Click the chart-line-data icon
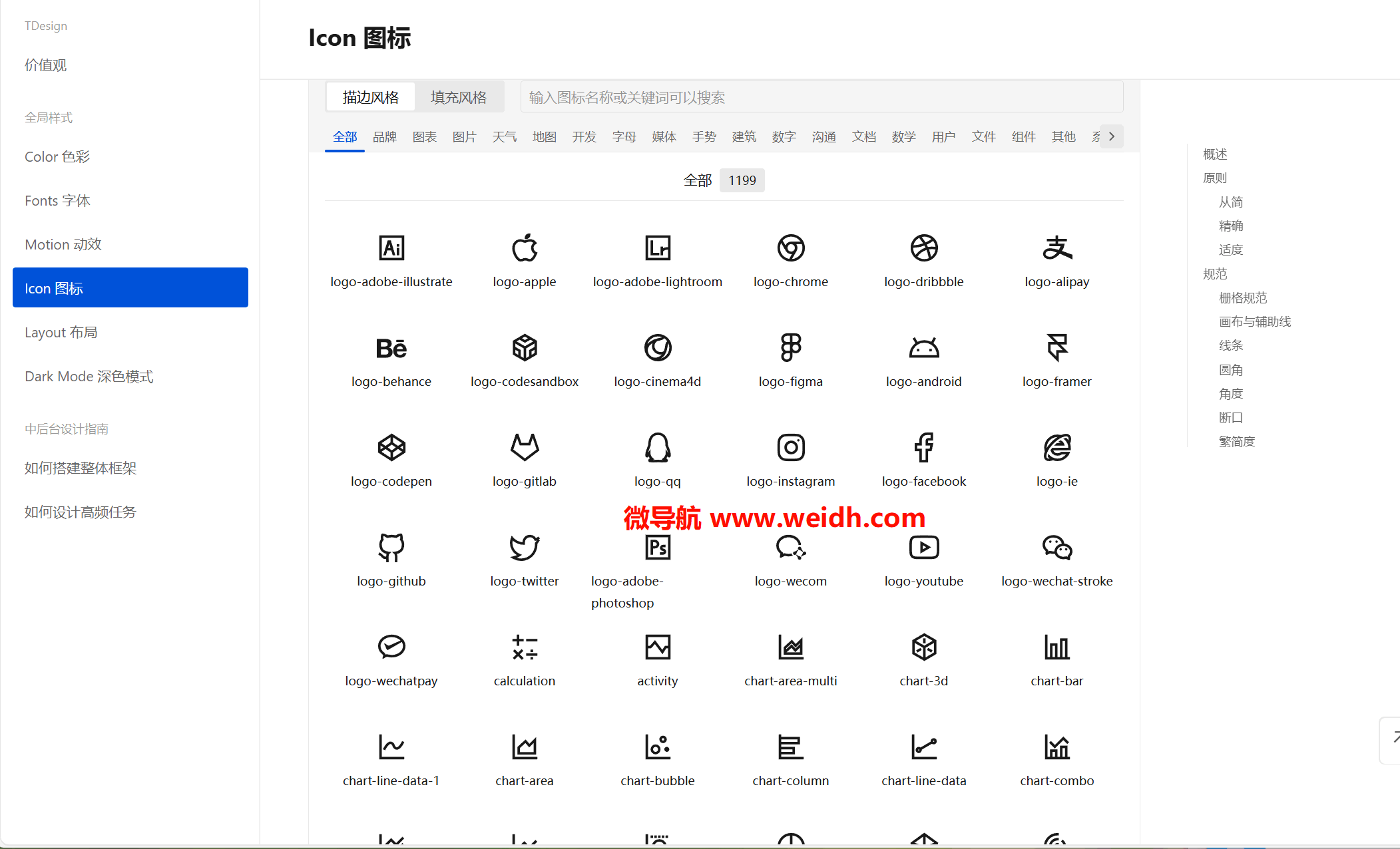This screenshot has height=849, width=1400. pyautogui.click(x=924, y=747)
